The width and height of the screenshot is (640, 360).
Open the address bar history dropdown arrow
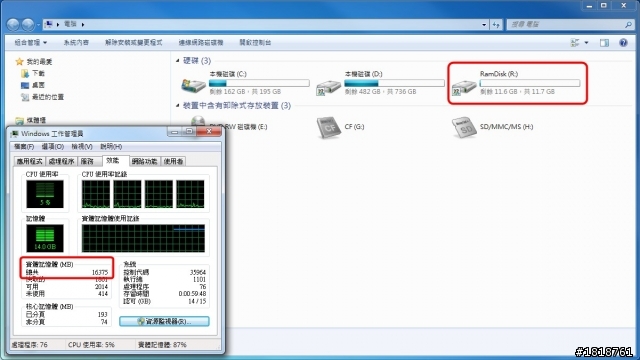pyautogui.click(x=484, y=24)
